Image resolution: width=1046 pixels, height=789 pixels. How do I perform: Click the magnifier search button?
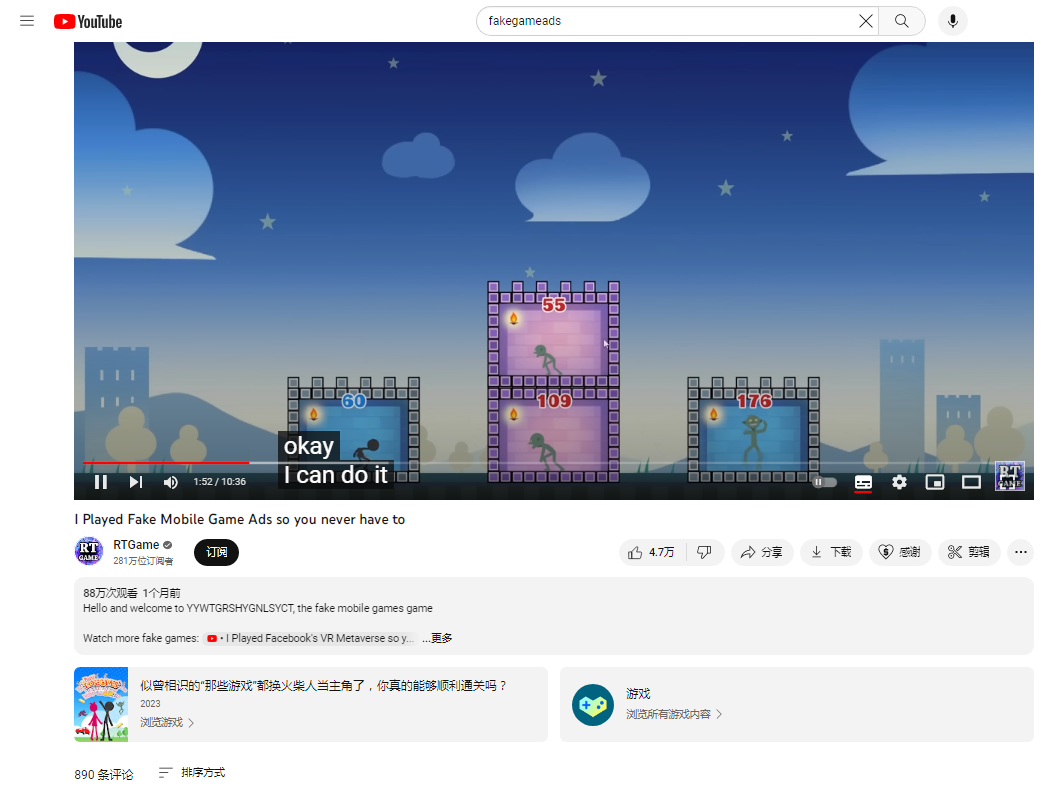(x=901, y=21)
